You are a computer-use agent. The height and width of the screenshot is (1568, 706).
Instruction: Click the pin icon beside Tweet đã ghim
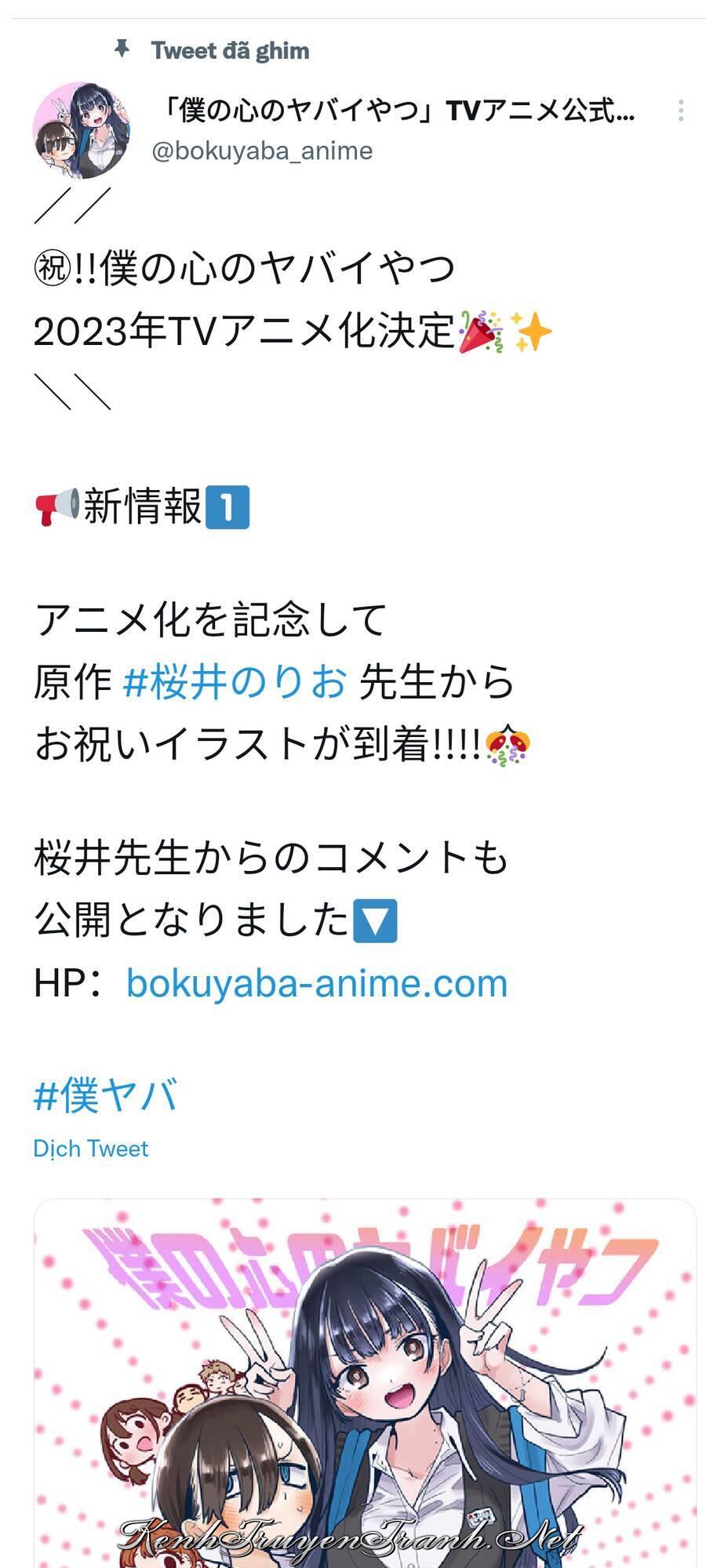122,50
